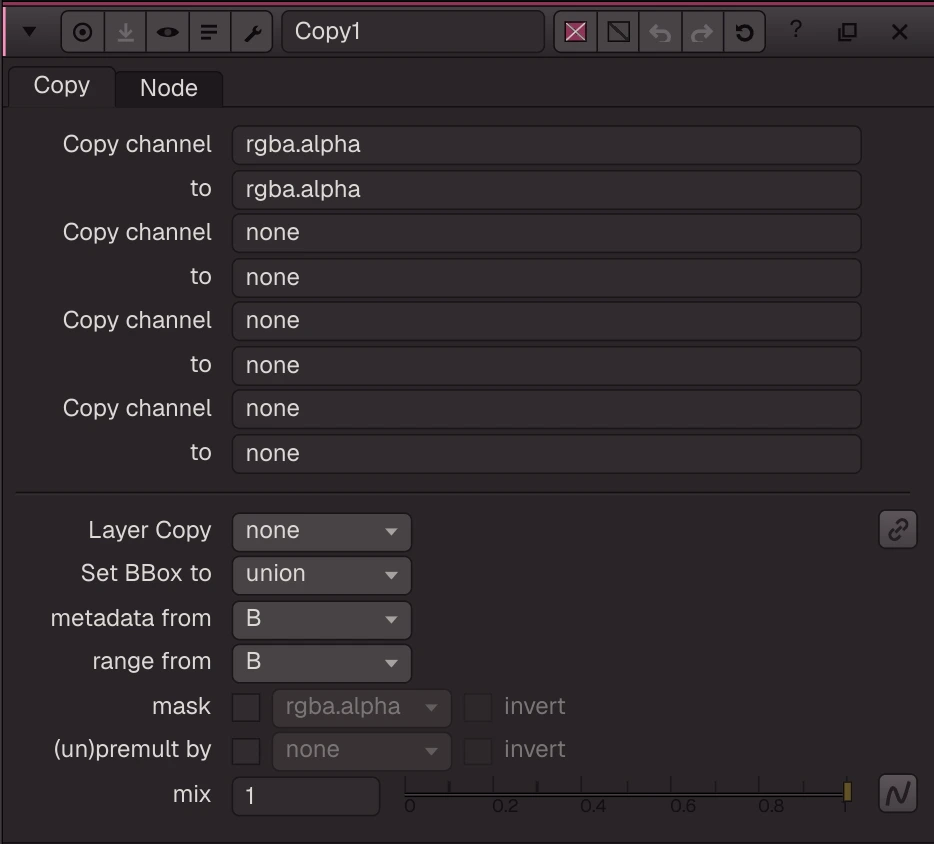Open the wrench edit-knobs icon
The width and height of the screenshot is (934, 844).
coord(251,32)
